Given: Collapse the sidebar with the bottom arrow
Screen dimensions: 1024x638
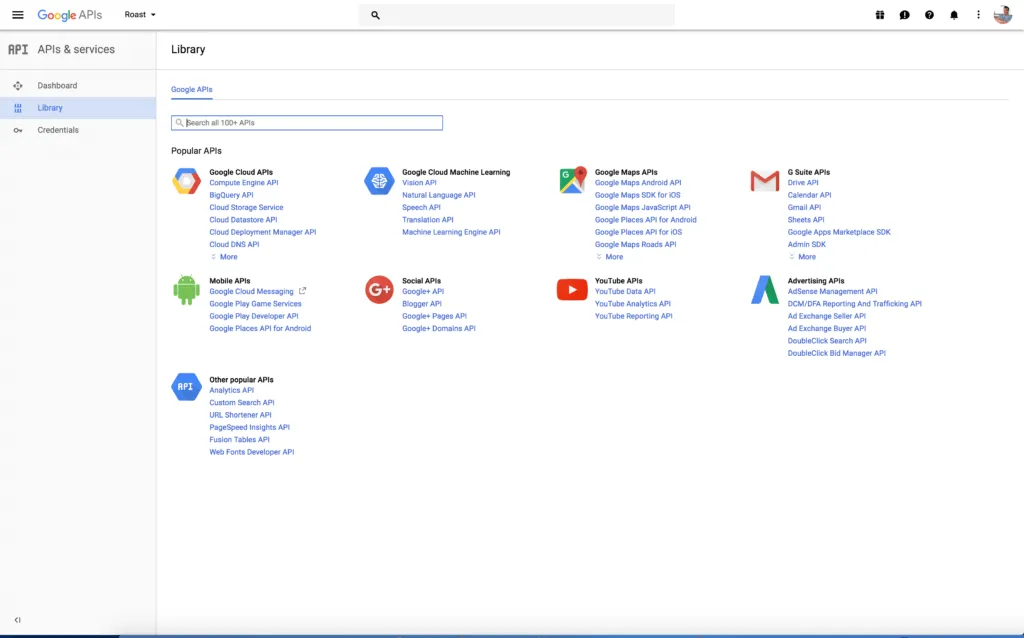Looking at the screenshot, I should coord(18,620).
